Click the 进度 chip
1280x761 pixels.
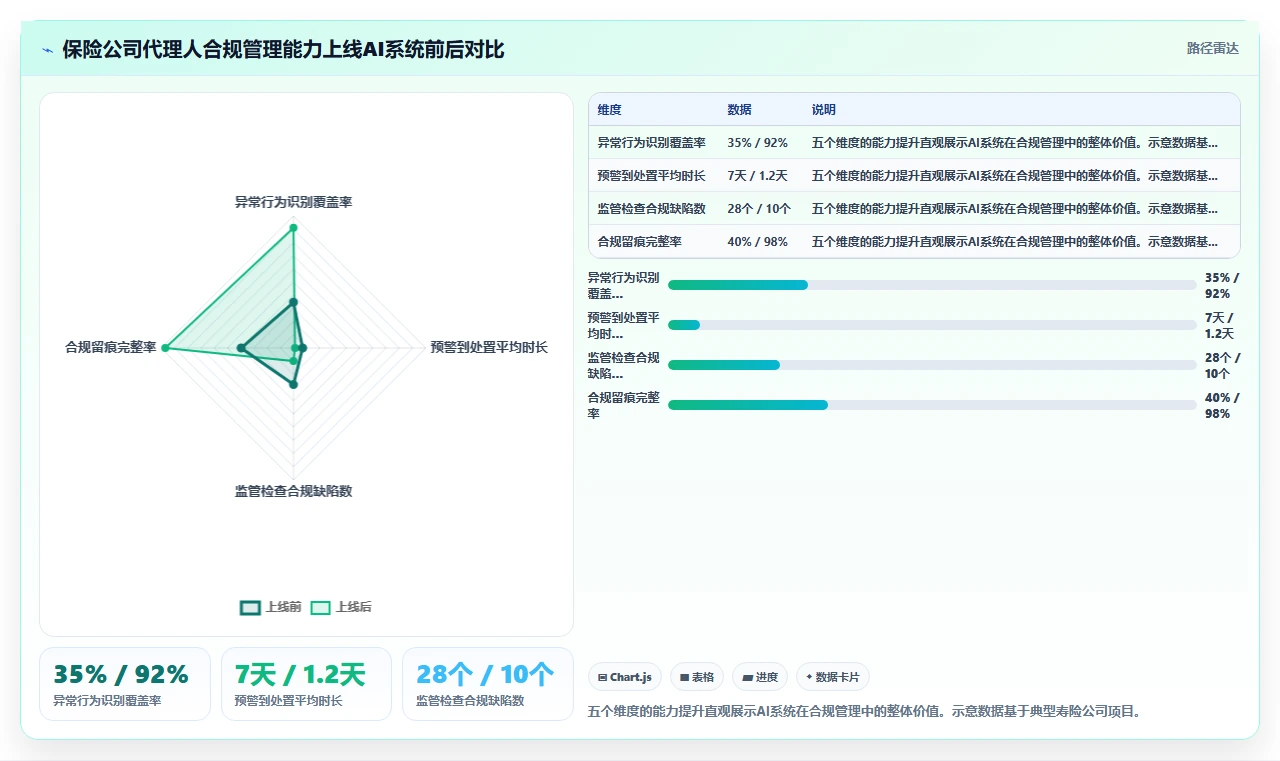pos(760,677)
